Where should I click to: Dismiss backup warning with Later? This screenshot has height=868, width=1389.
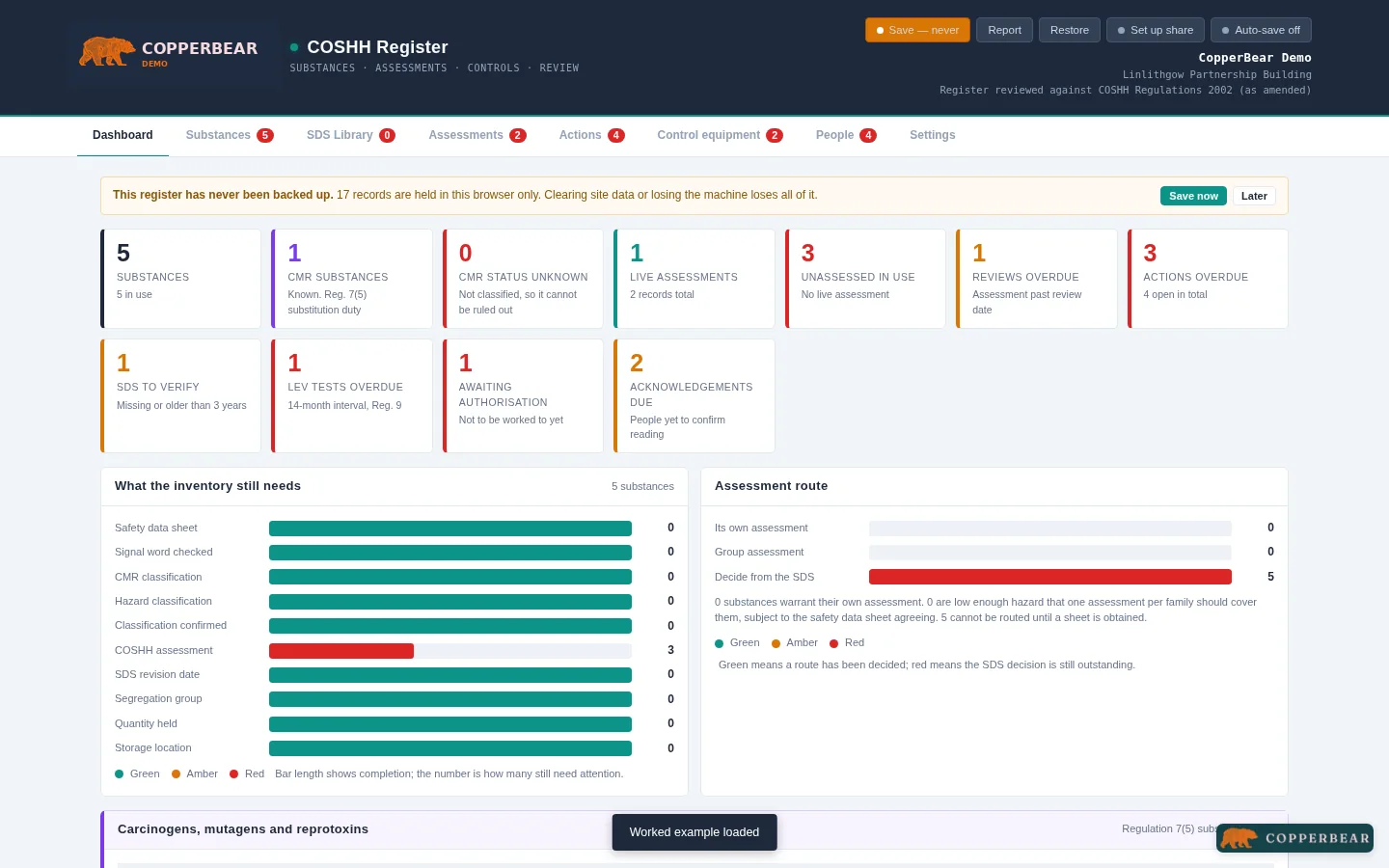tap(1254, 196)
